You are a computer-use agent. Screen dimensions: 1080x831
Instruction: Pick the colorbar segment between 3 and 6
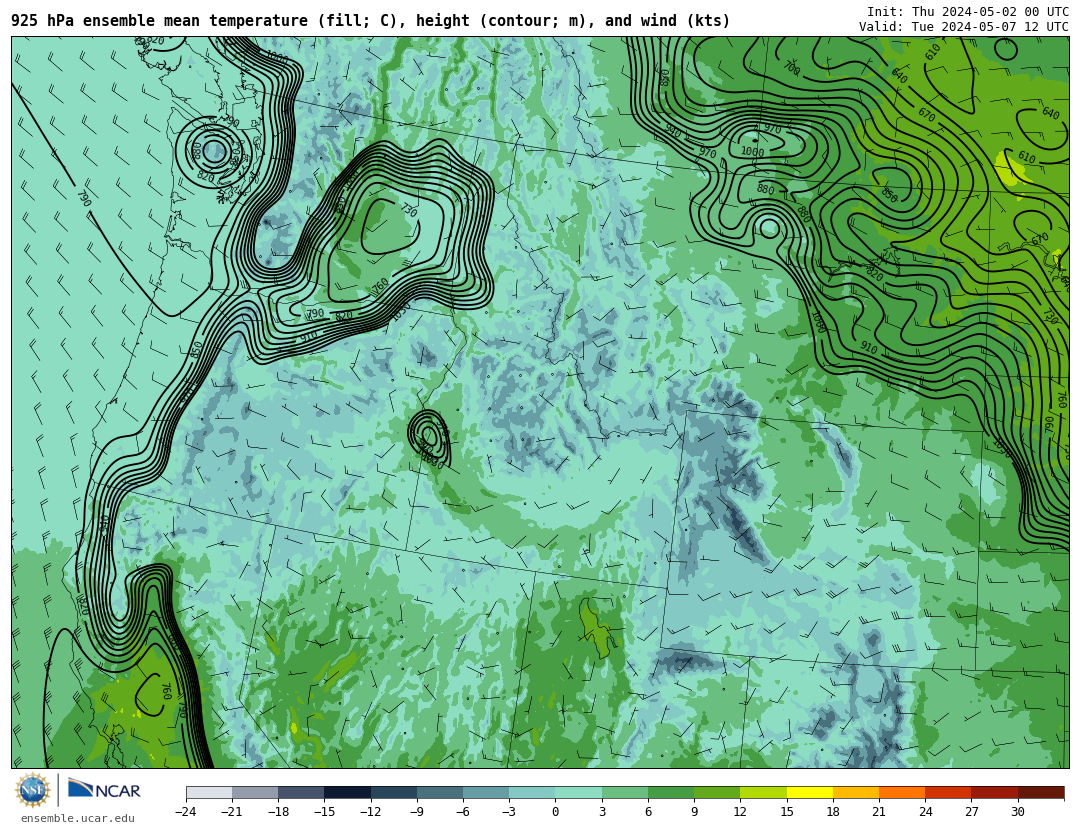tap(625, 792)
